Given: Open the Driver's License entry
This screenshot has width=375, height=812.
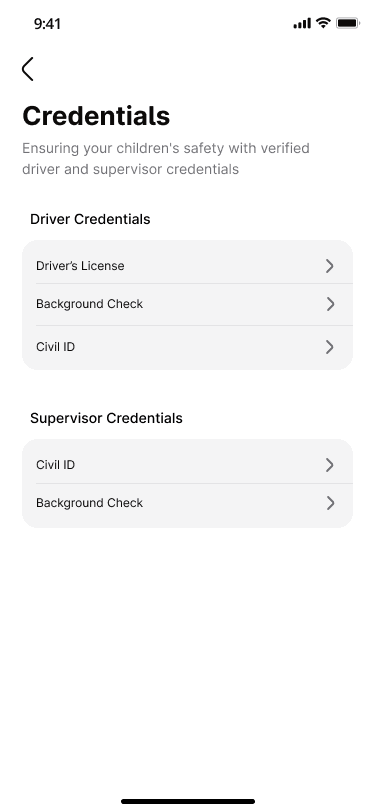Looking at the screenshot, I should [x=188, y=262].
